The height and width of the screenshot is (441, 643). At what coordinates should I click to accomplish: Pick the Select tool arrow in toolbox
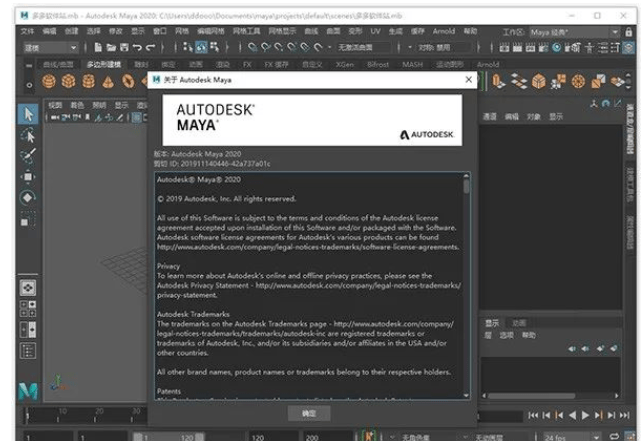(28, 114)
